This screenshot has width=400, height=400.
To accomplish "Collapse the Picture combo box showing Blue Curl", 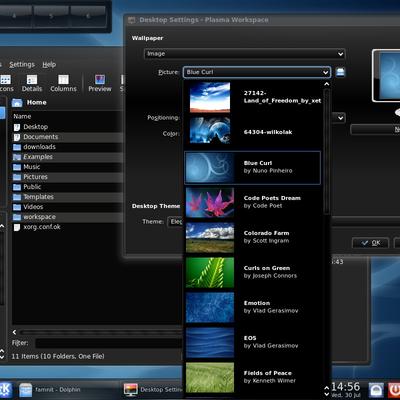I will click(257, 72).
